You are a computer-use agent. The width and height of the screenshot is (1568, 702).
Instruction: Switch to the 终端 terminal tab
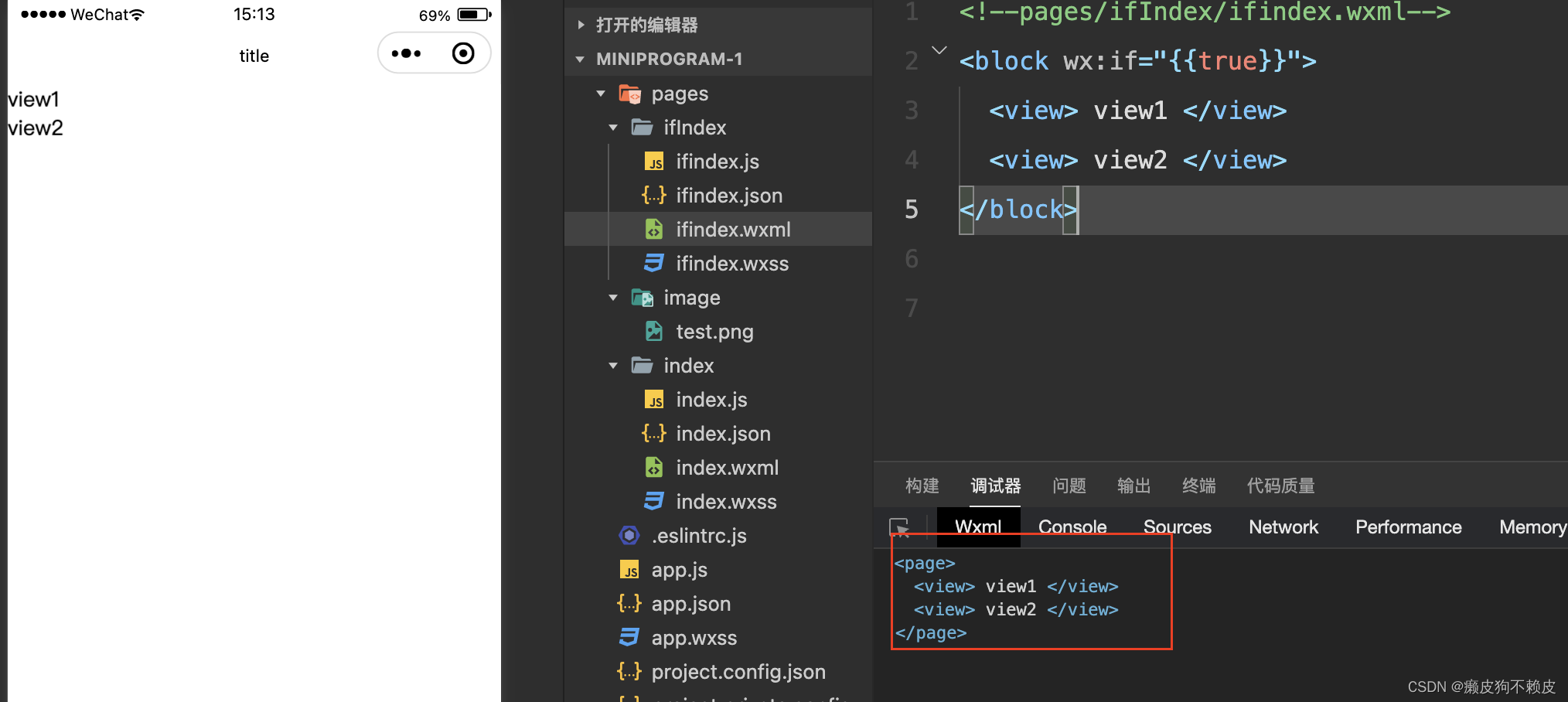click(x=1198, y=486)
